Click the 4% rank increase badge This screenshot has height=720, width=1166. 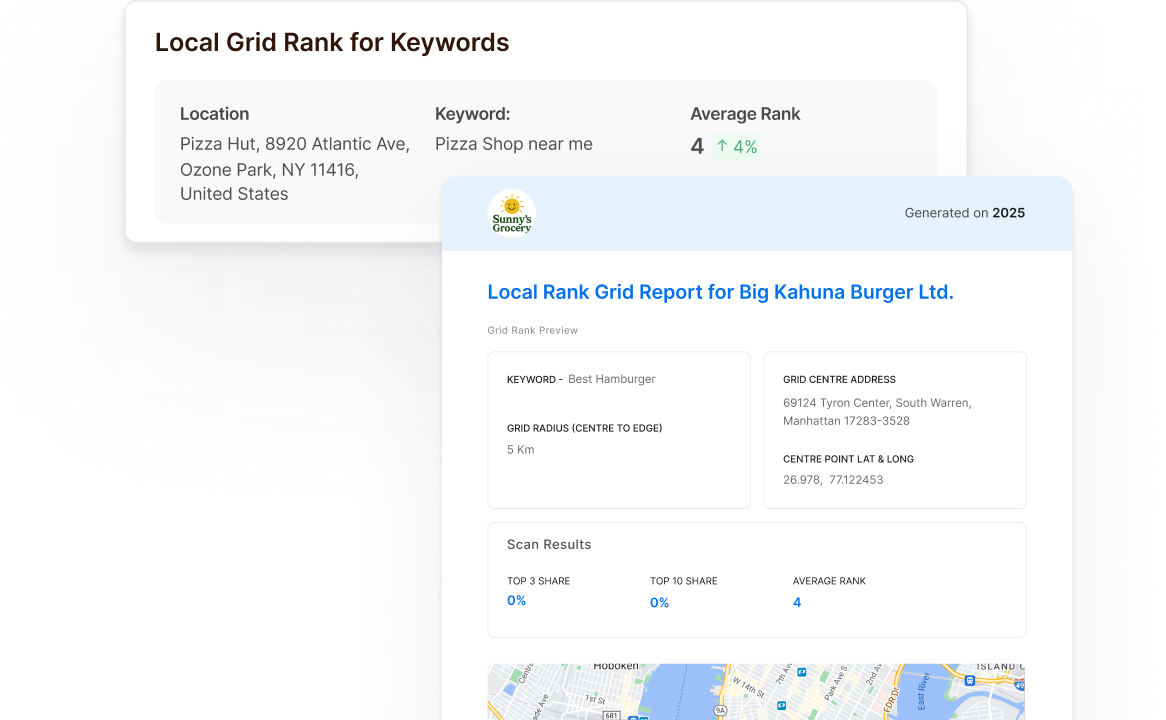tap(736, 147)
